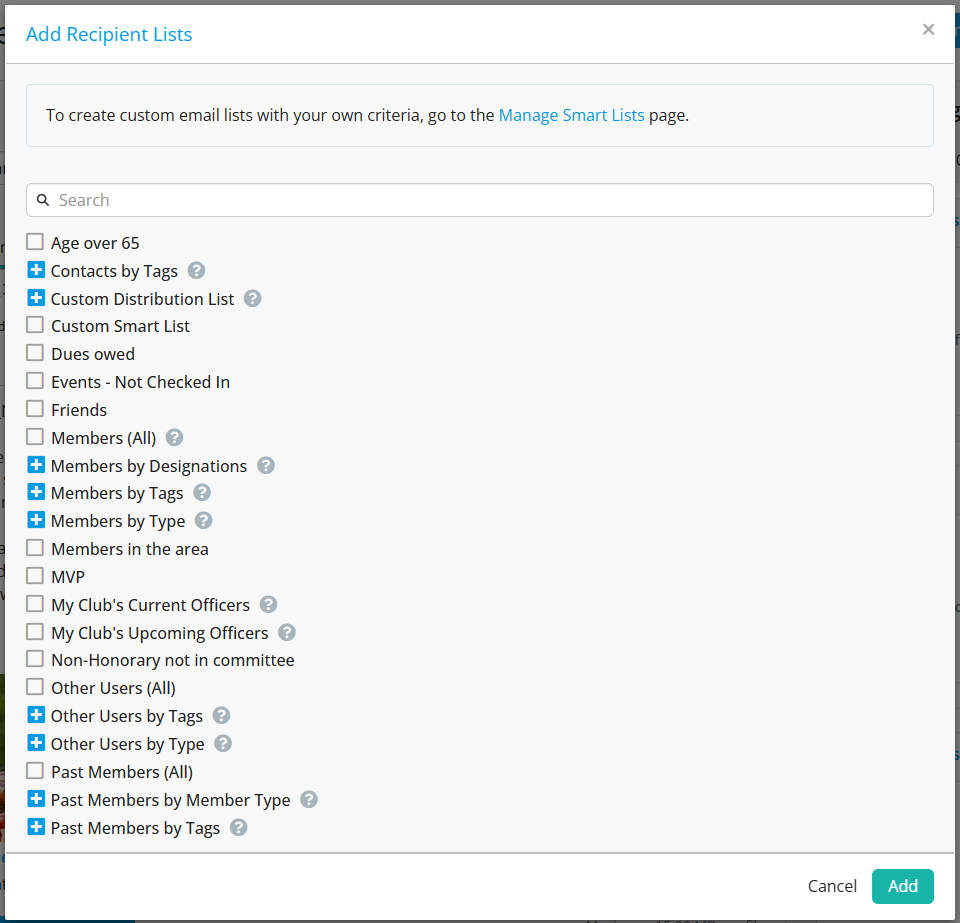Expand Members by Type group
The height and width of the screenshot is (923, 960).
(36, 521)
